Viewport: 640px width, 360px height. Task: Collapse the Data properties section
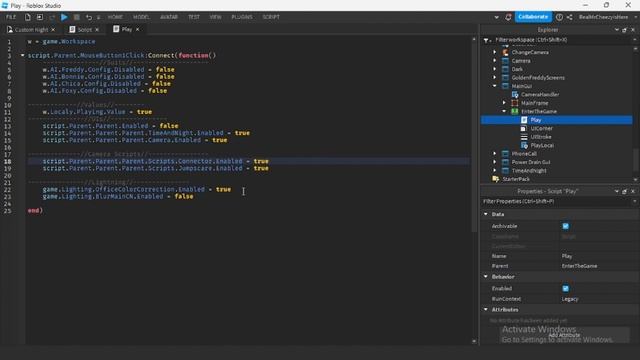click(x=486, y=214)
